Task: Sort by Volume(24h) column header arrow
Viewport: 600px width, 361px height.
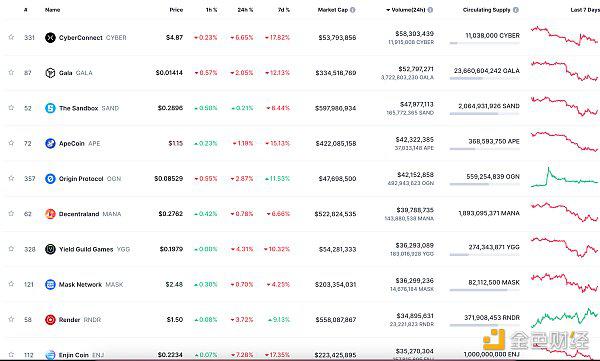Action: [388, 10]
